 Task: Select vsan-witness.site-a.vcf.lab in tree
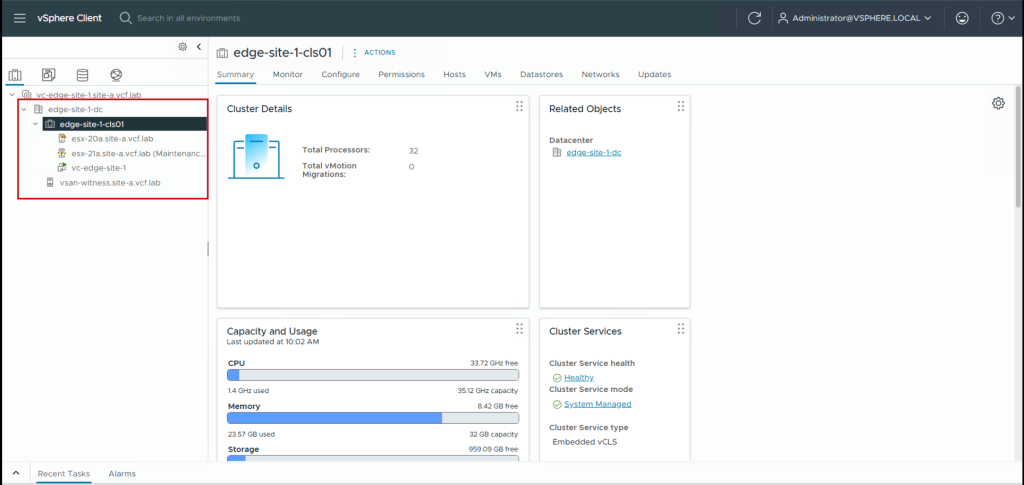click(110, 183)
